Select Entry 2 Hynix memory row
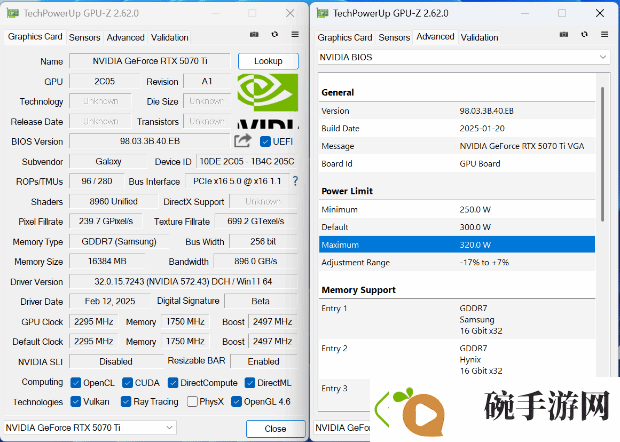 coord(457,359)
